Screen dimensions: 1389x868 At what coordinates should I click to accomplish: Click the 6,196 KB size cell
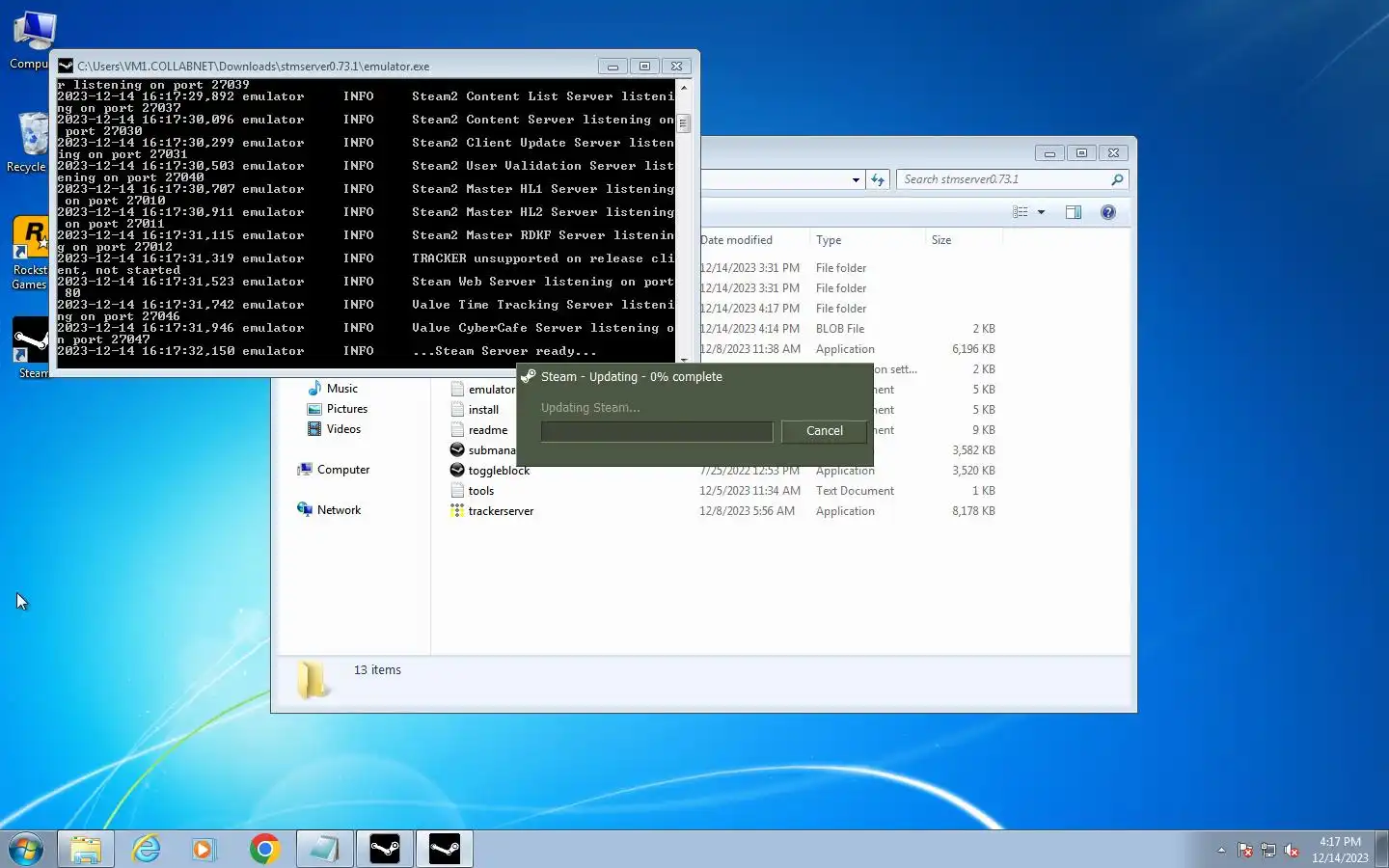tap(973, 349)
